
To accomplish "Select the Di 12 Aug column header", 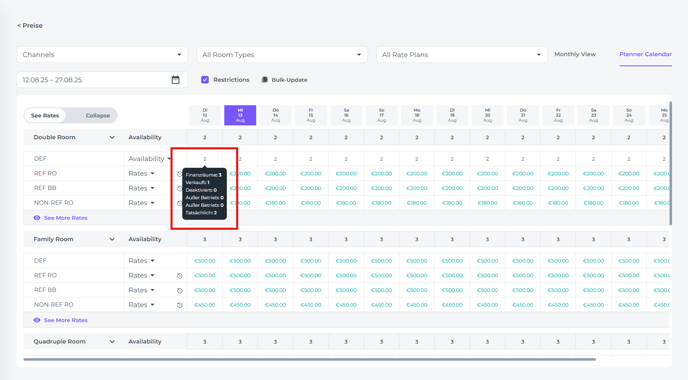I will click(x=205, y=115).
